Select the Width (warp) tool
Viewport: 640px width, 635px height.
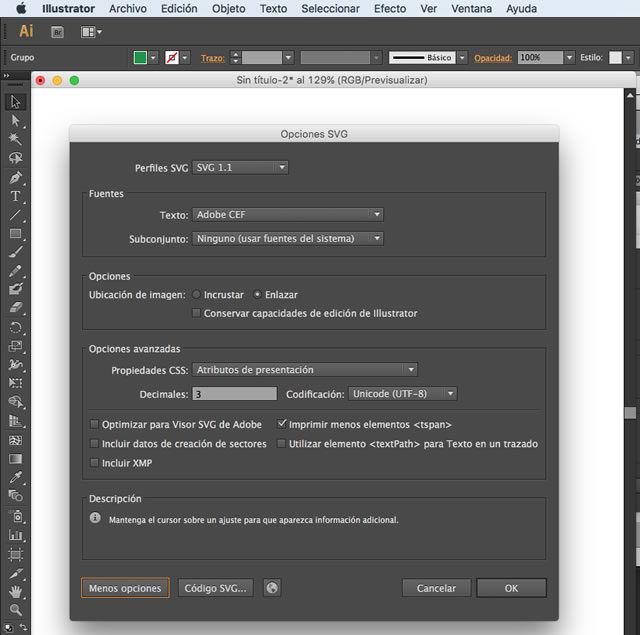(16, 364)
